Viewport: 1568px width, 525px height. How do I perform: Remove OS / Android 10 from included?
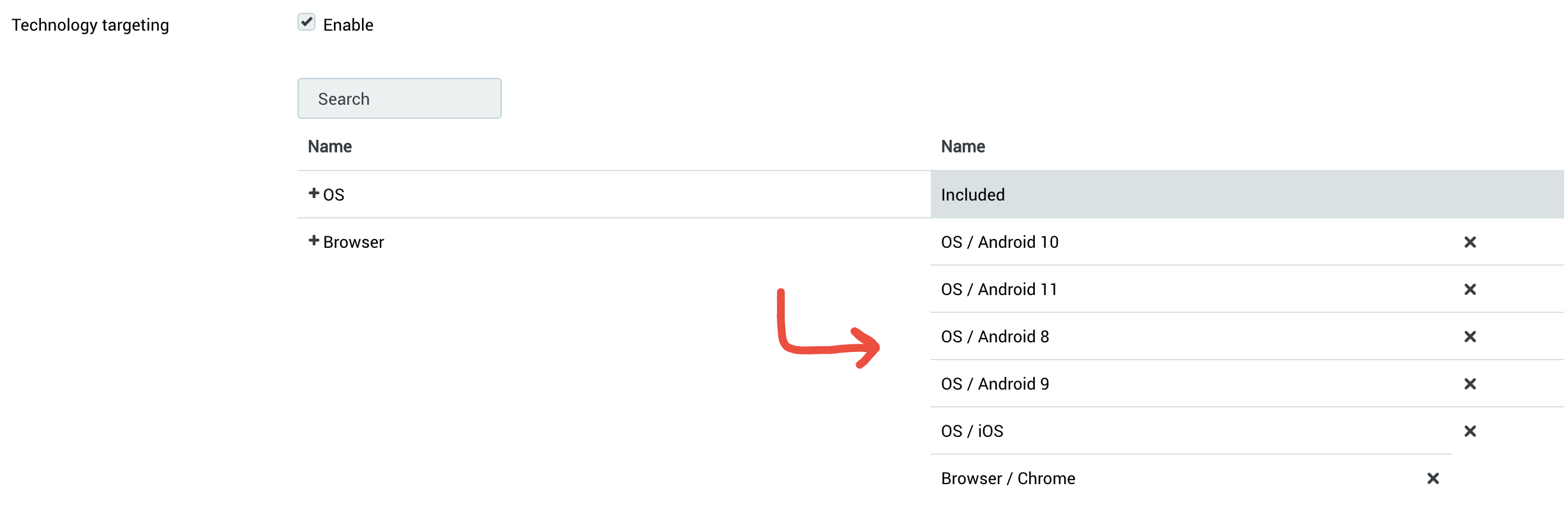tap(1470, 242)
